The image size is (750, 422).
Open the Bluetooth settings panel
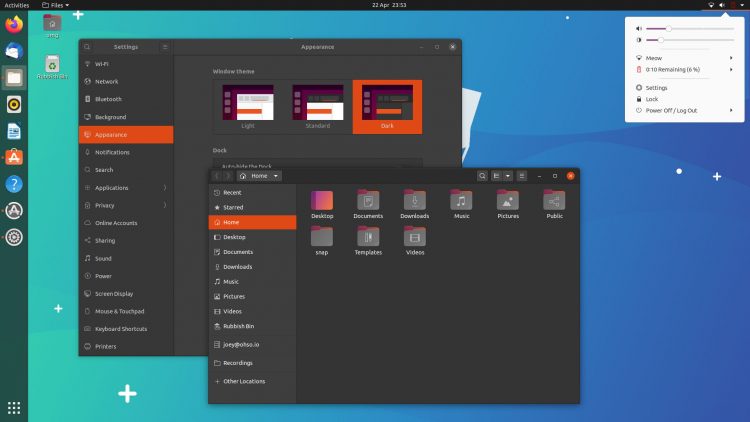(x=126, y=99)
